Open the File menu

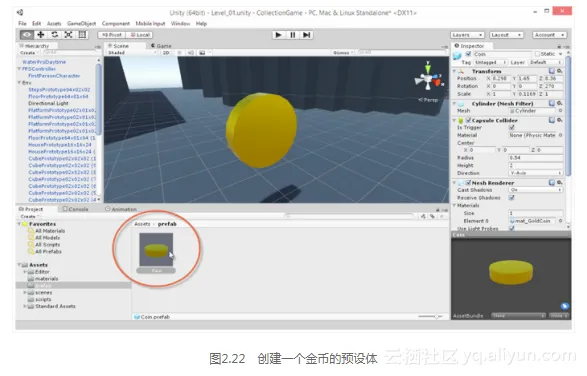click(22, 24)
